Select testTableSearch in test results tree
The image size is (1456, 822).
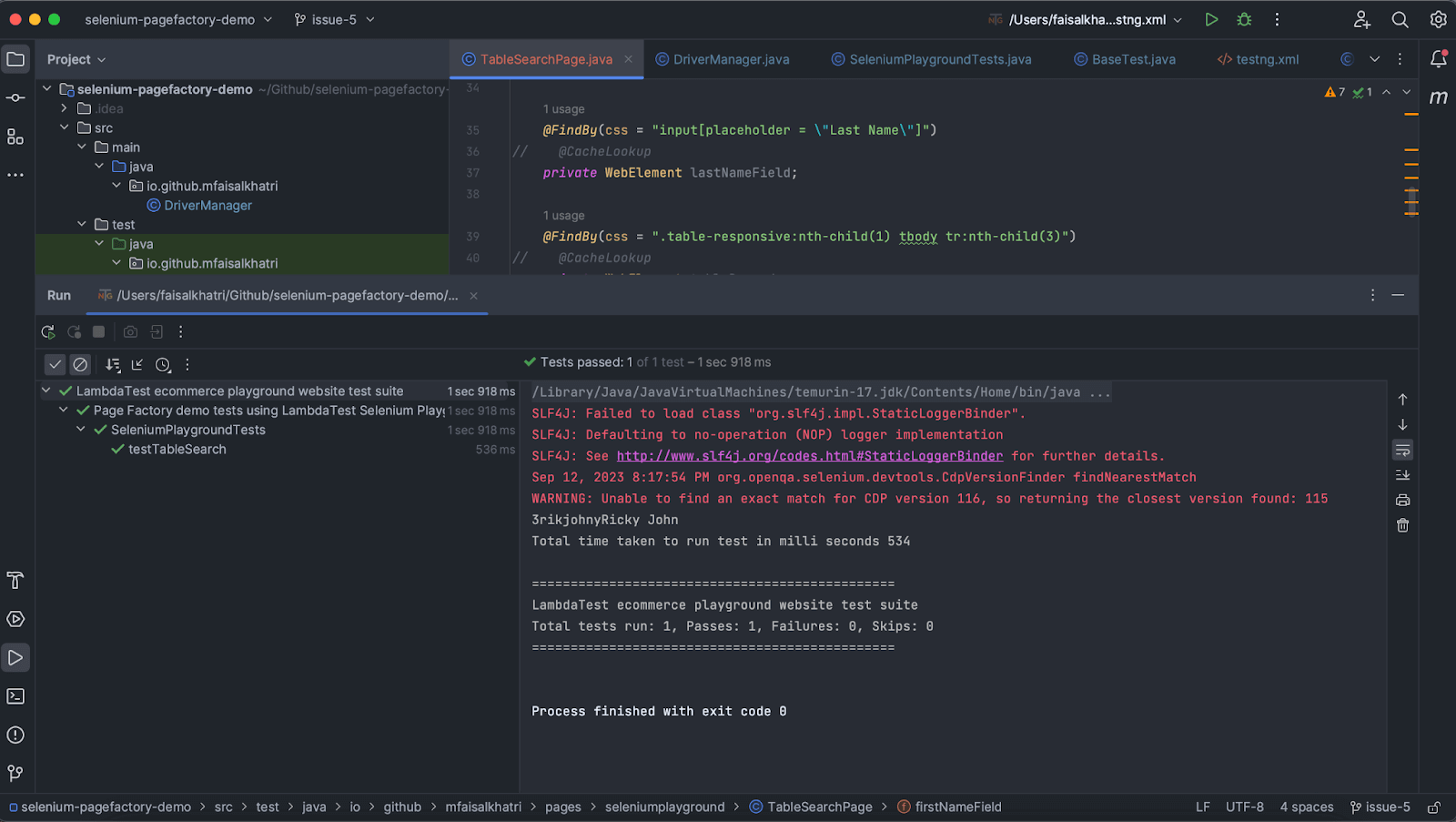(177, 449)
